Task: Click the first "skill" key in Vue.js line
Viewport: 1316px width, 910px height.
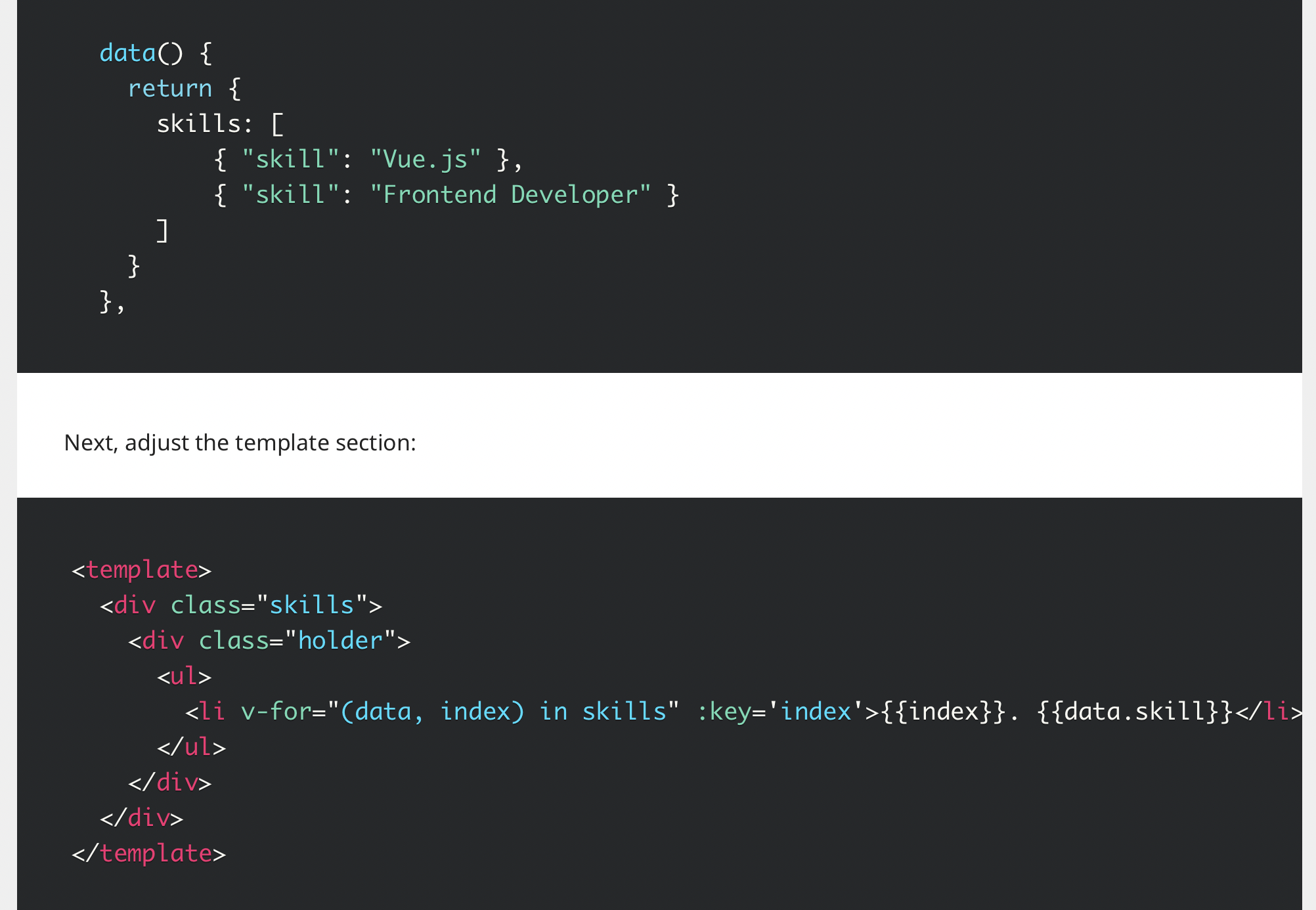Action: click(x=290, y=160)
